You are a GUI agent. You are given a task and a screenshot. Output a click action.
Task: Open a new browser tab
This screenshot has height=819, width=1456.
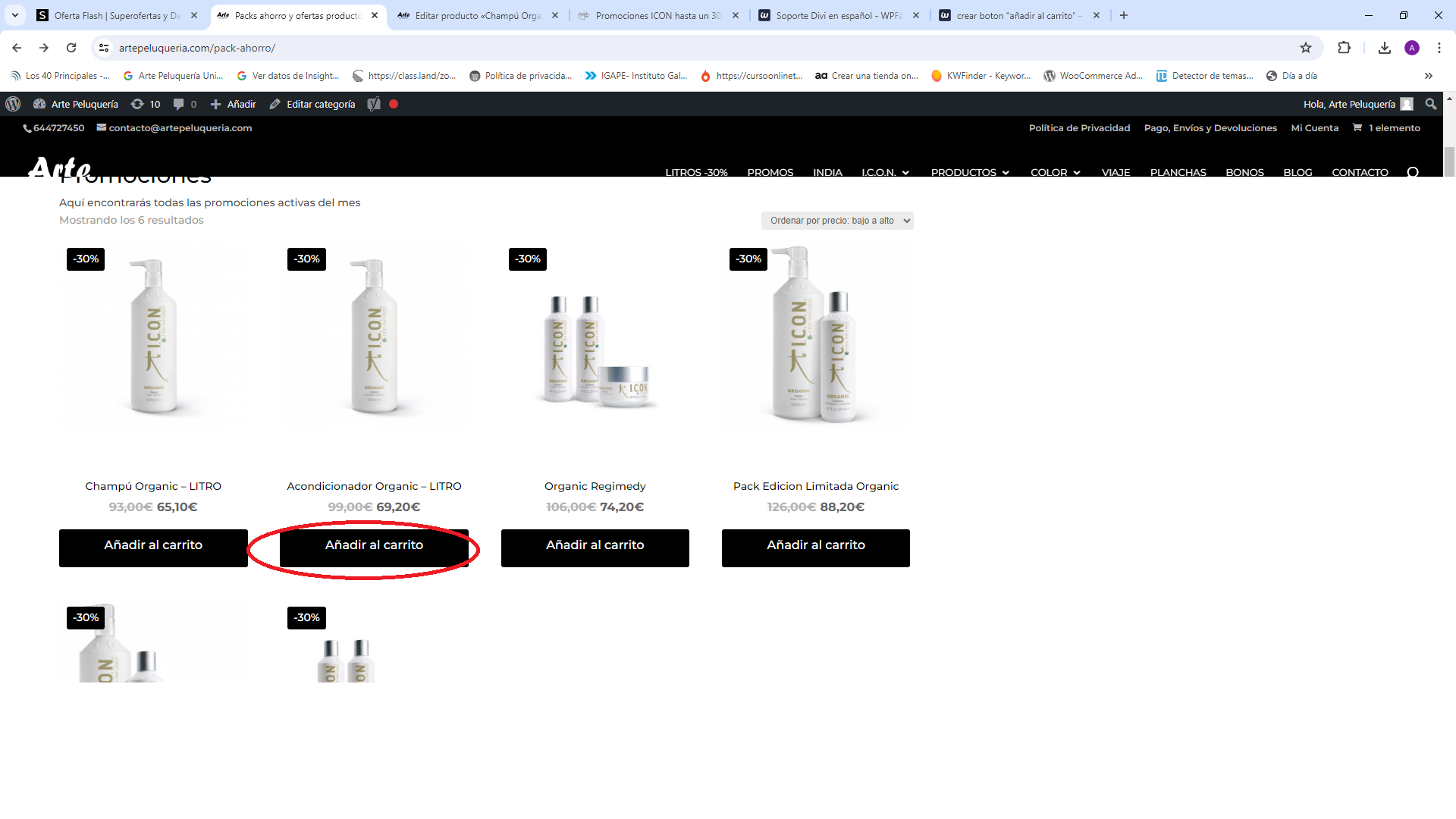pos(1124,15)
